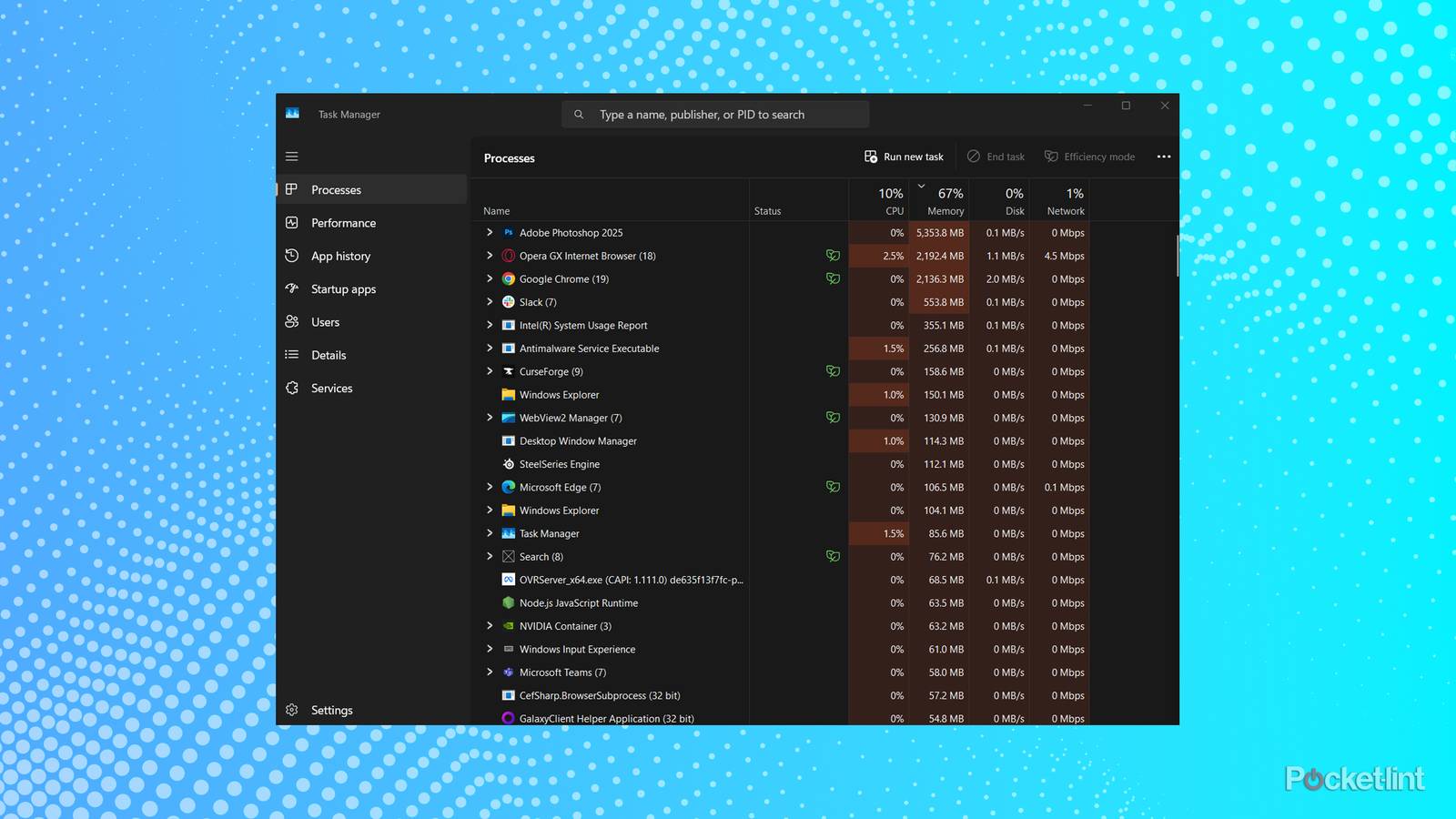This screenshot has width=1456, height=819.
Task: Open the Details view
Action: (x=329, y=355)
